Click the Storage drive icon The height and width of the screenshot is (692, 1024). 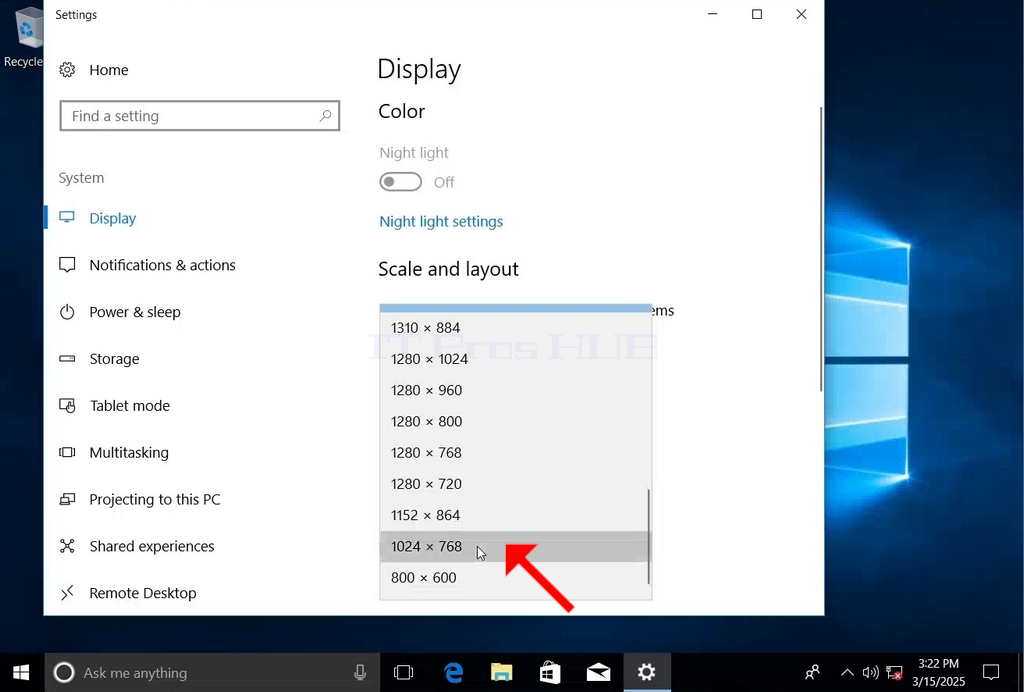tap(67, 359)
